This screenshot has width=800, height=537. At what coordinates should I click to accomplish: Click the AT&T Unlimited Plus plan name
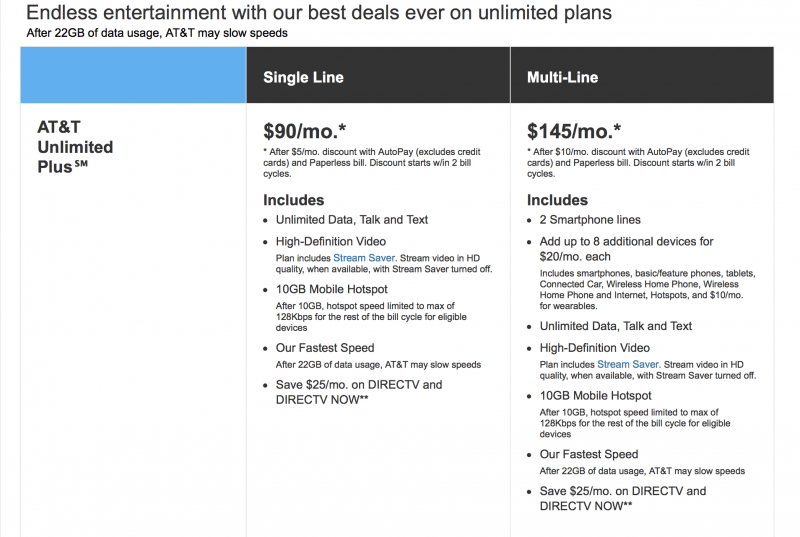pyautogui.click(x=75, y=147)
